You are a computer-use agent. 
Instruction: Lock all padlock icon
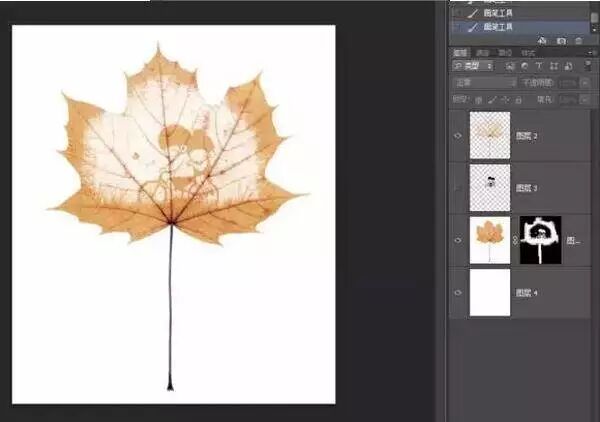click(x=518, y=100)
